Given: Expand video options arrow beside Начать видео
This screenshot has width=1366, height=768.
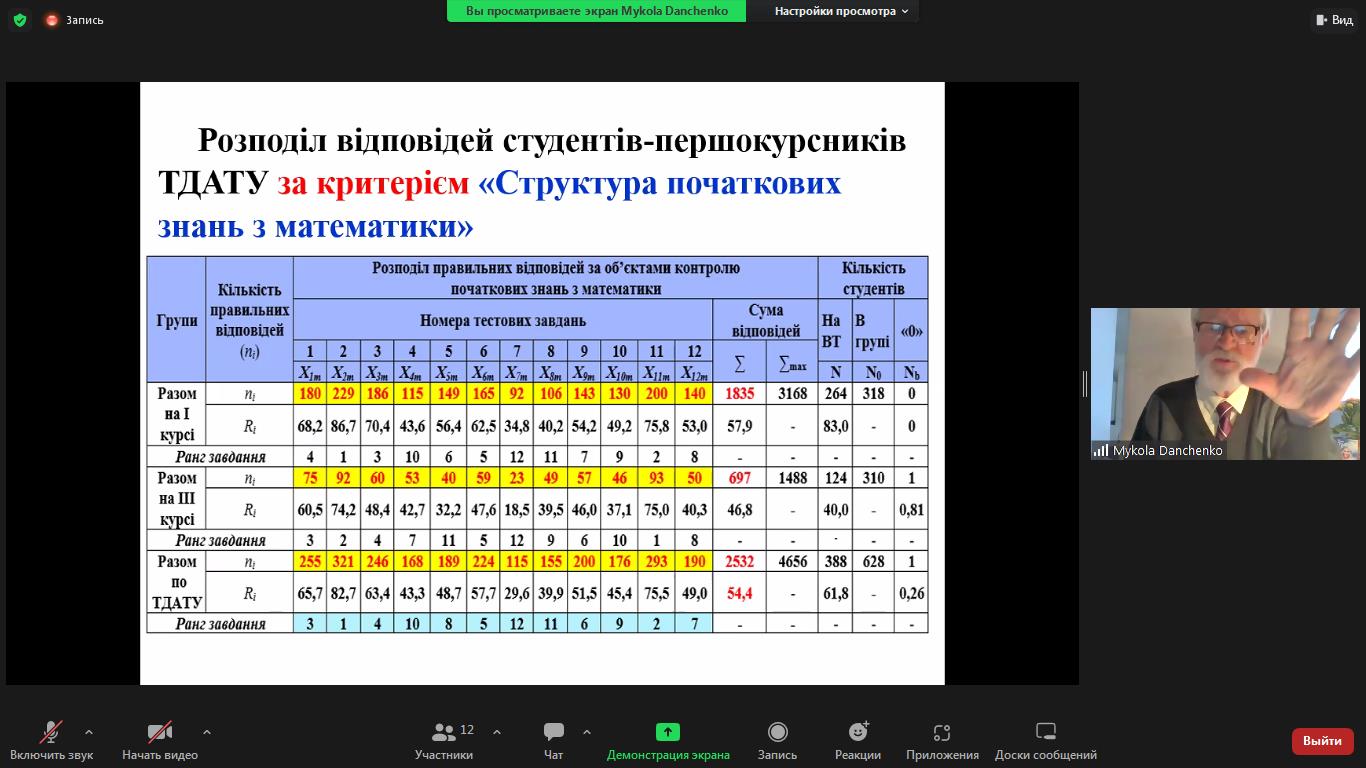Looking at the screenshot, I should click(207, 732).
